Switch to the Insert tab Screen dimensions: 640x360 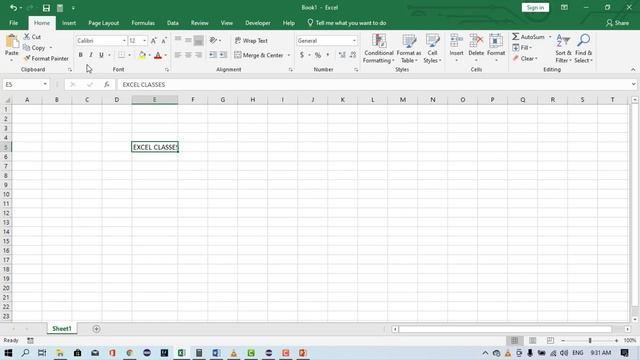coord(69,23)
